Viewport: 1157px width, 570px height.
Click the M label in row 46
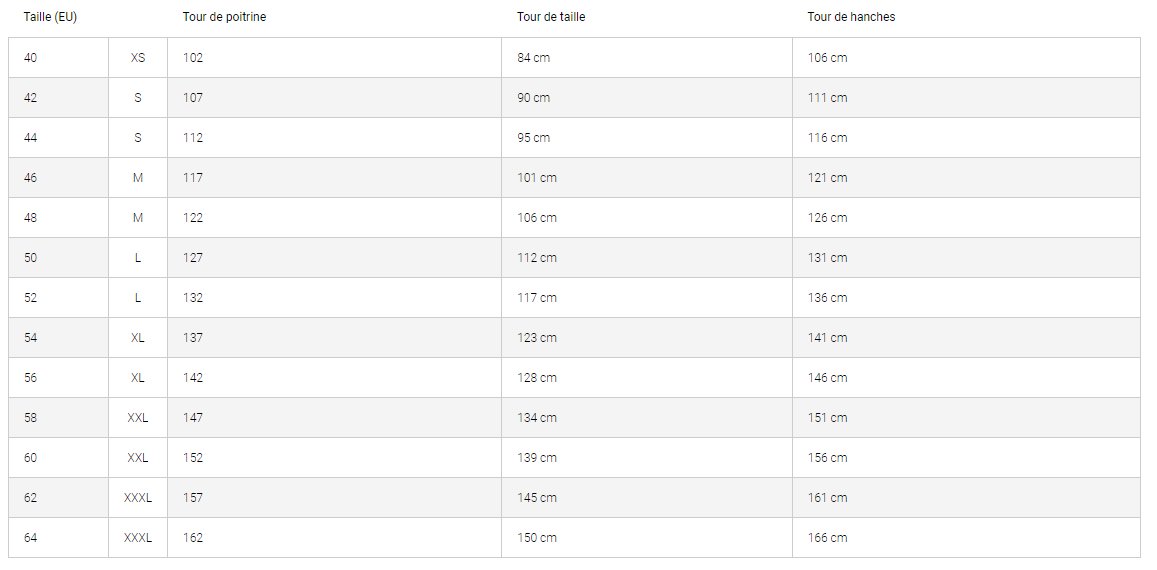138,178
